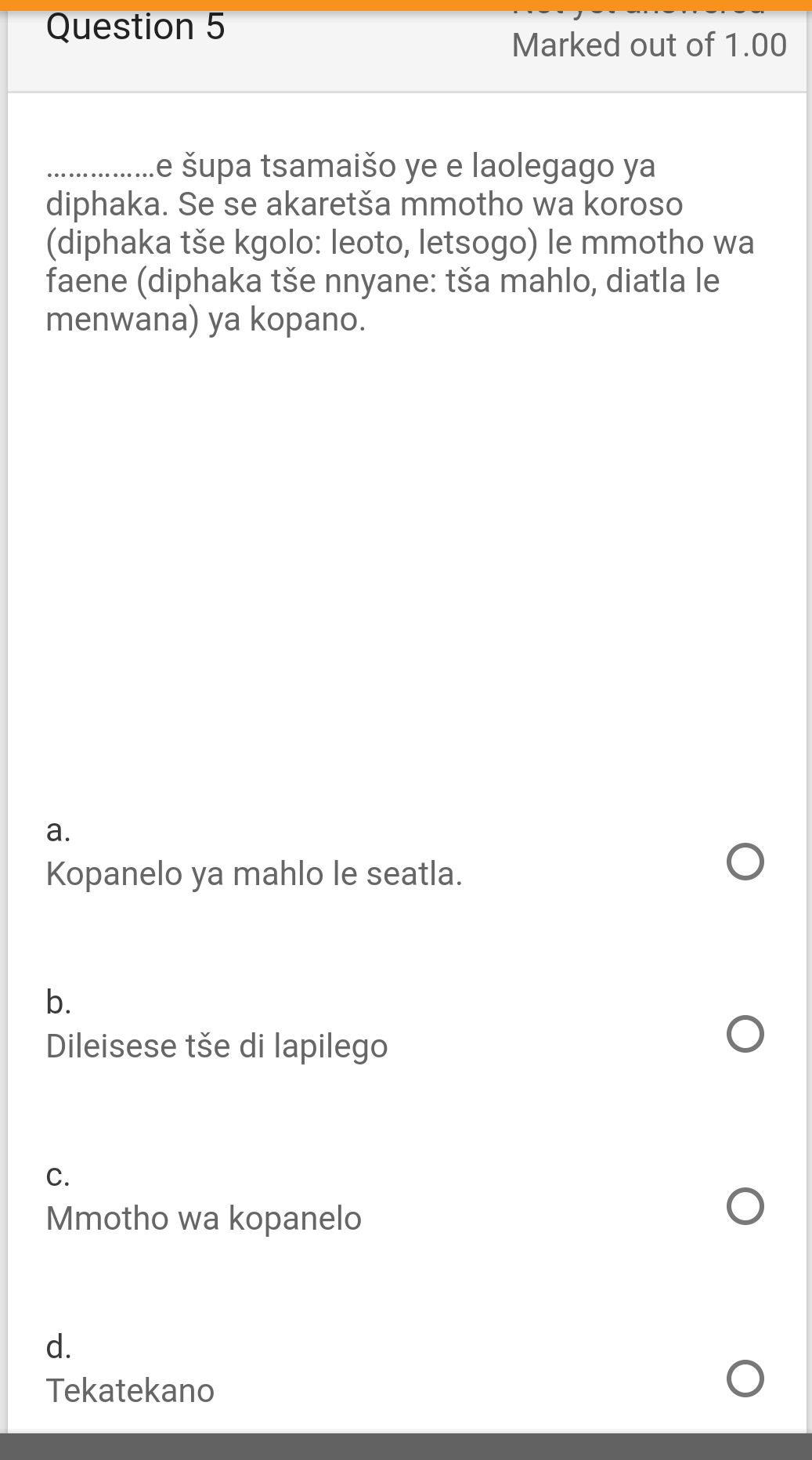Select radio button for option c

pyautogui.click(x=745, y=1207)
